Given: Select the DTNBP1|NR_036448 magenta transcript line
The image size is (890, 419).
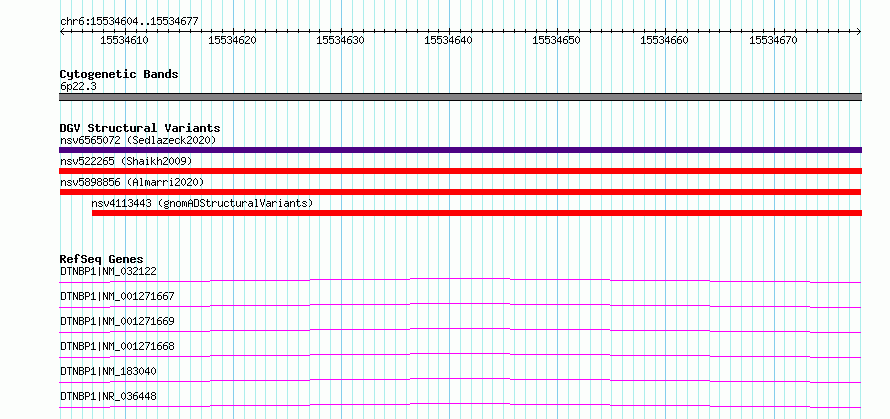Looking at the screenshot, I should point(460,405).
